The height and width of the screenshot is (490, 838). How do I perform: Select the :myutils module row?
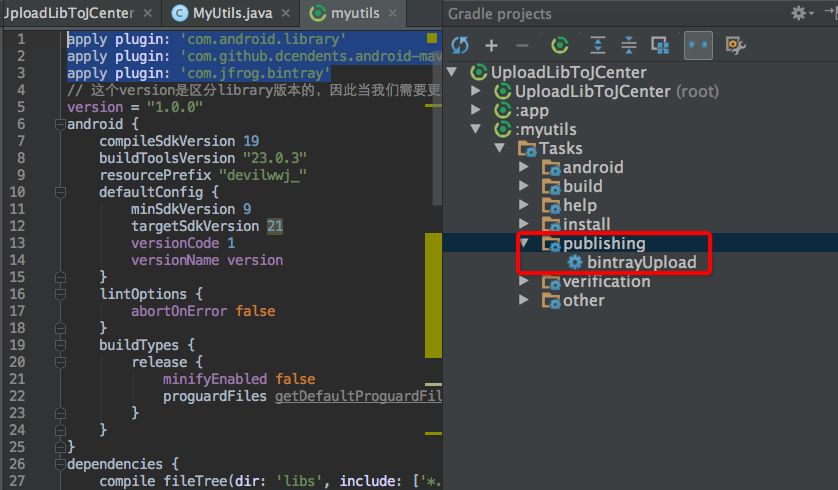click(640, 129)
